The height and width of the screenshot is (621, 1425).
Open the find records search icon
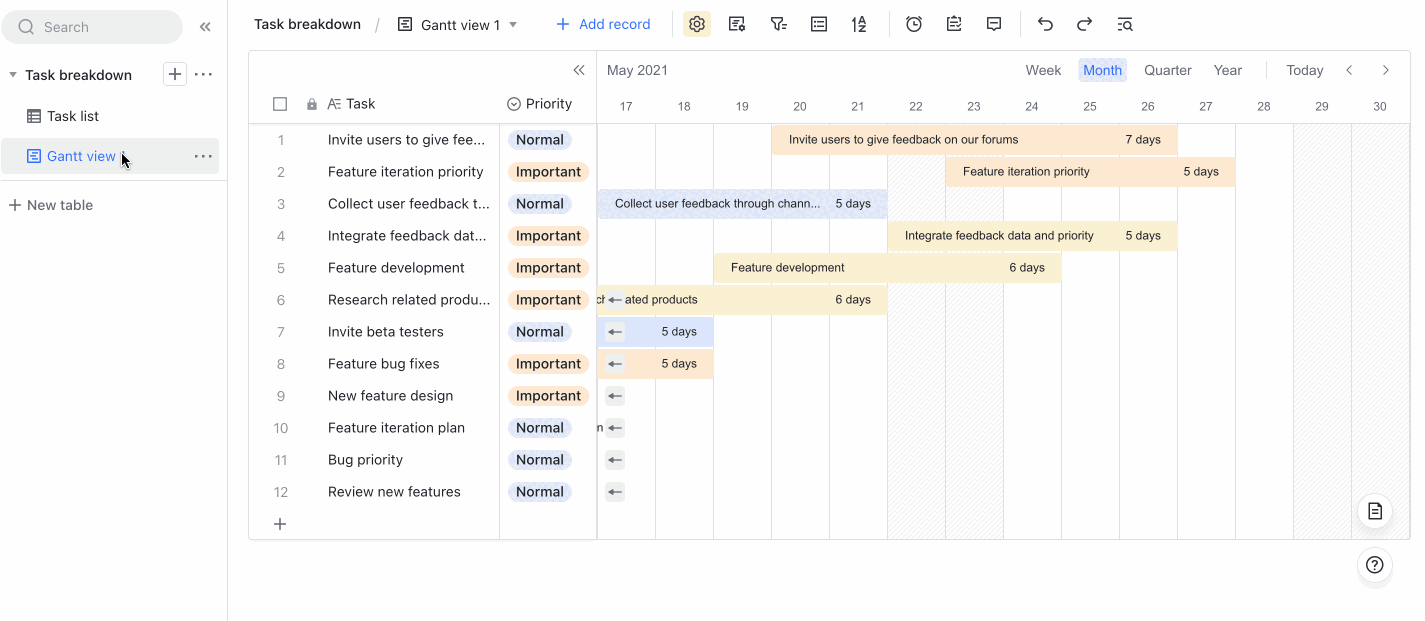pyautogui.click(x=1125, y=25)
